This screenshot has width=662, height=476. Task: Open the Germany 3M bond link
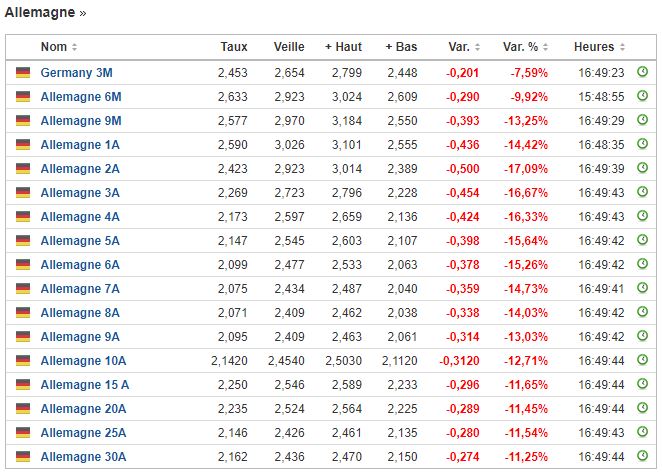76,73
